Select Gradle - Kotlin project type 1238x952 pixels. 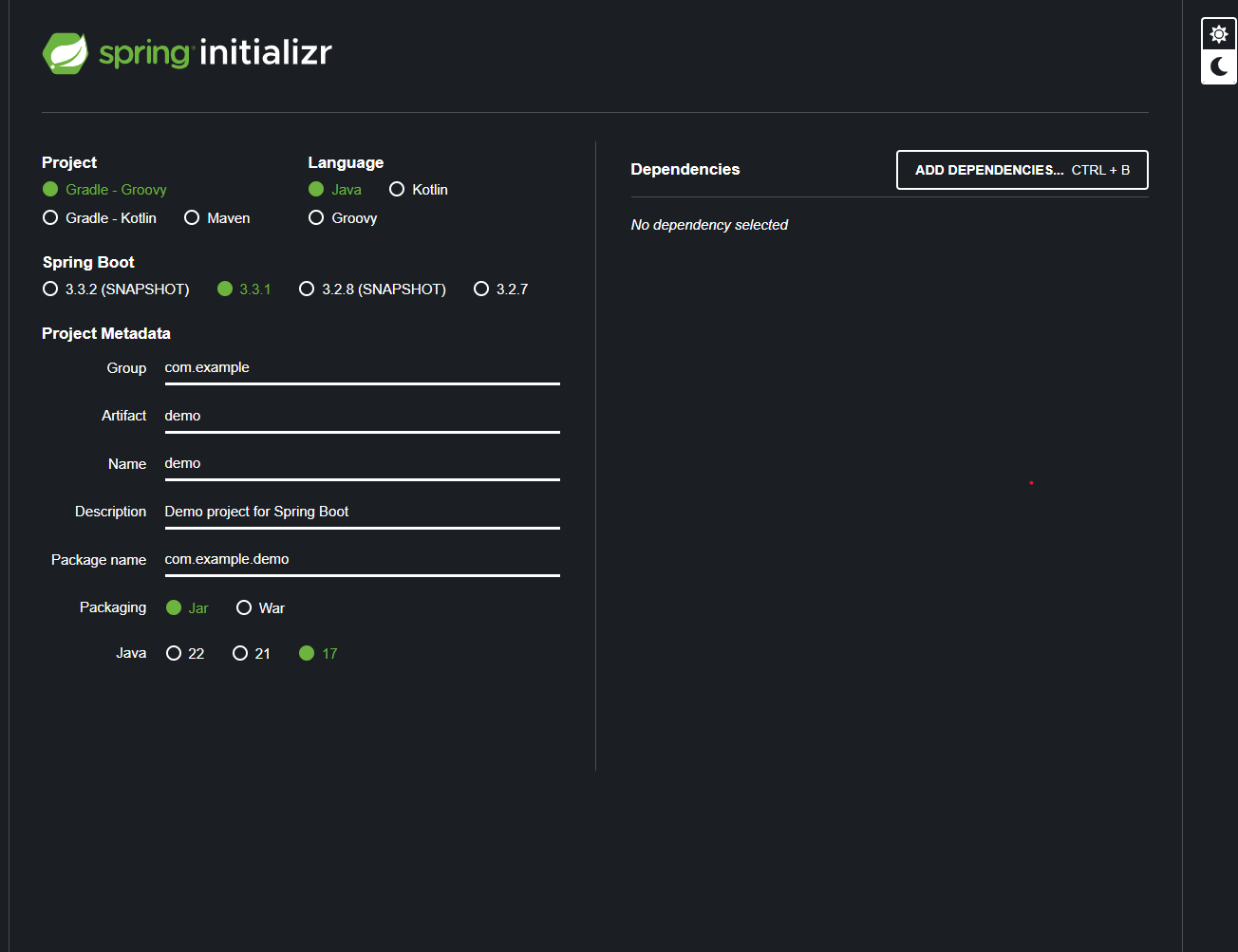pyautogui.click(x=100, y=218)
